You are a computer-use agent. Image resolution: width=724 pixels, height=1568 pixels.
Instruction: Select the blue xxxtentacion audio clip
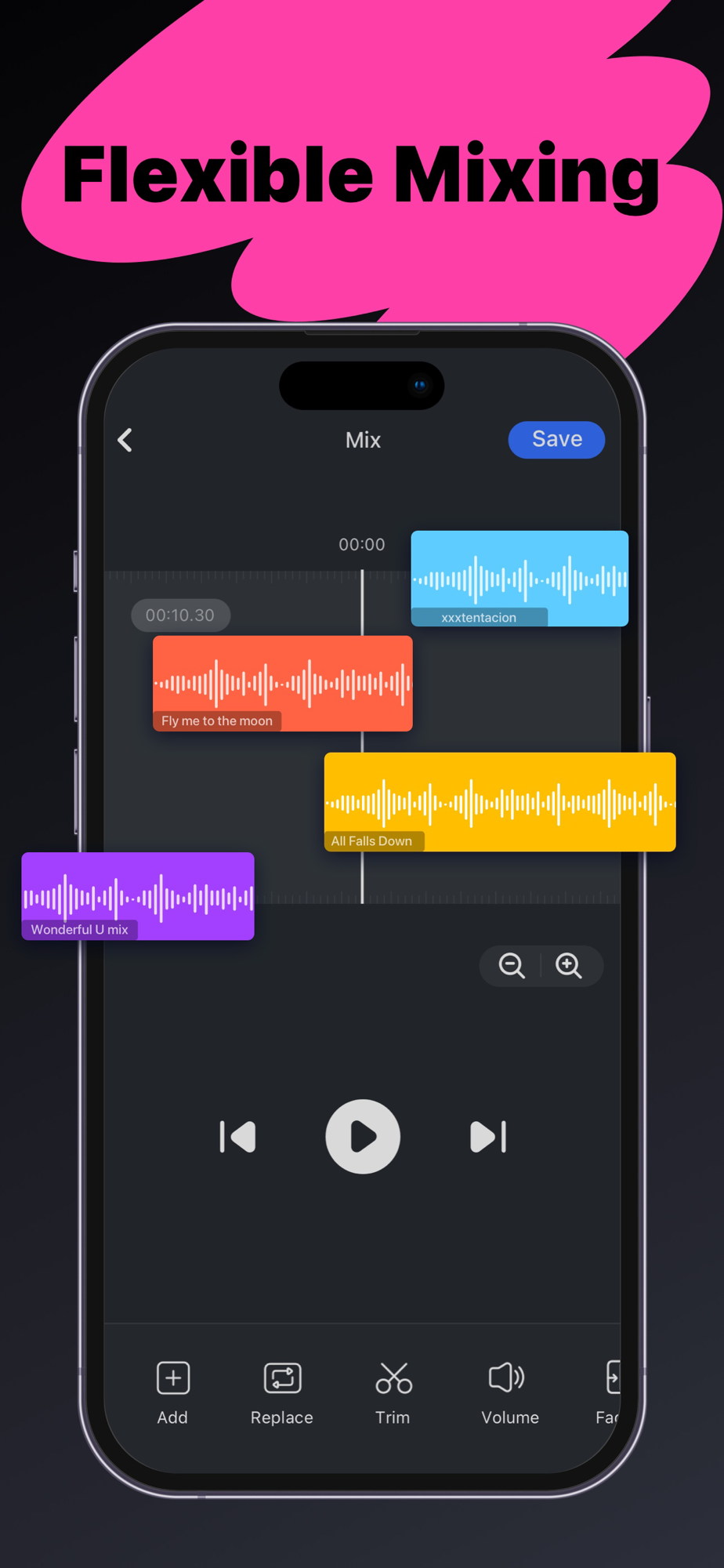(x=519, y=579)
